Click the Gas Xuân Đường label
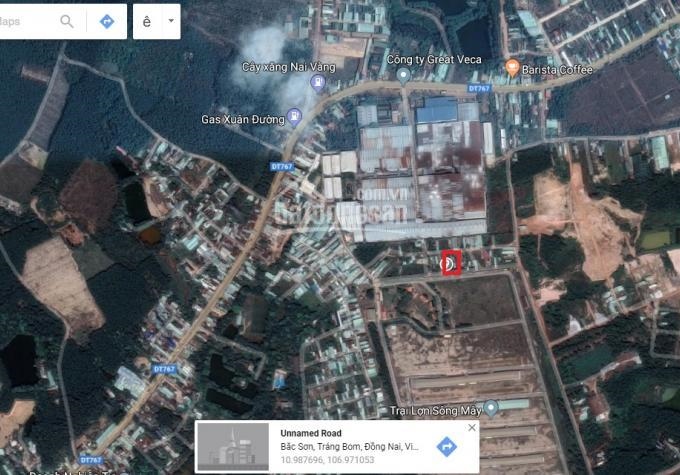 243,119
